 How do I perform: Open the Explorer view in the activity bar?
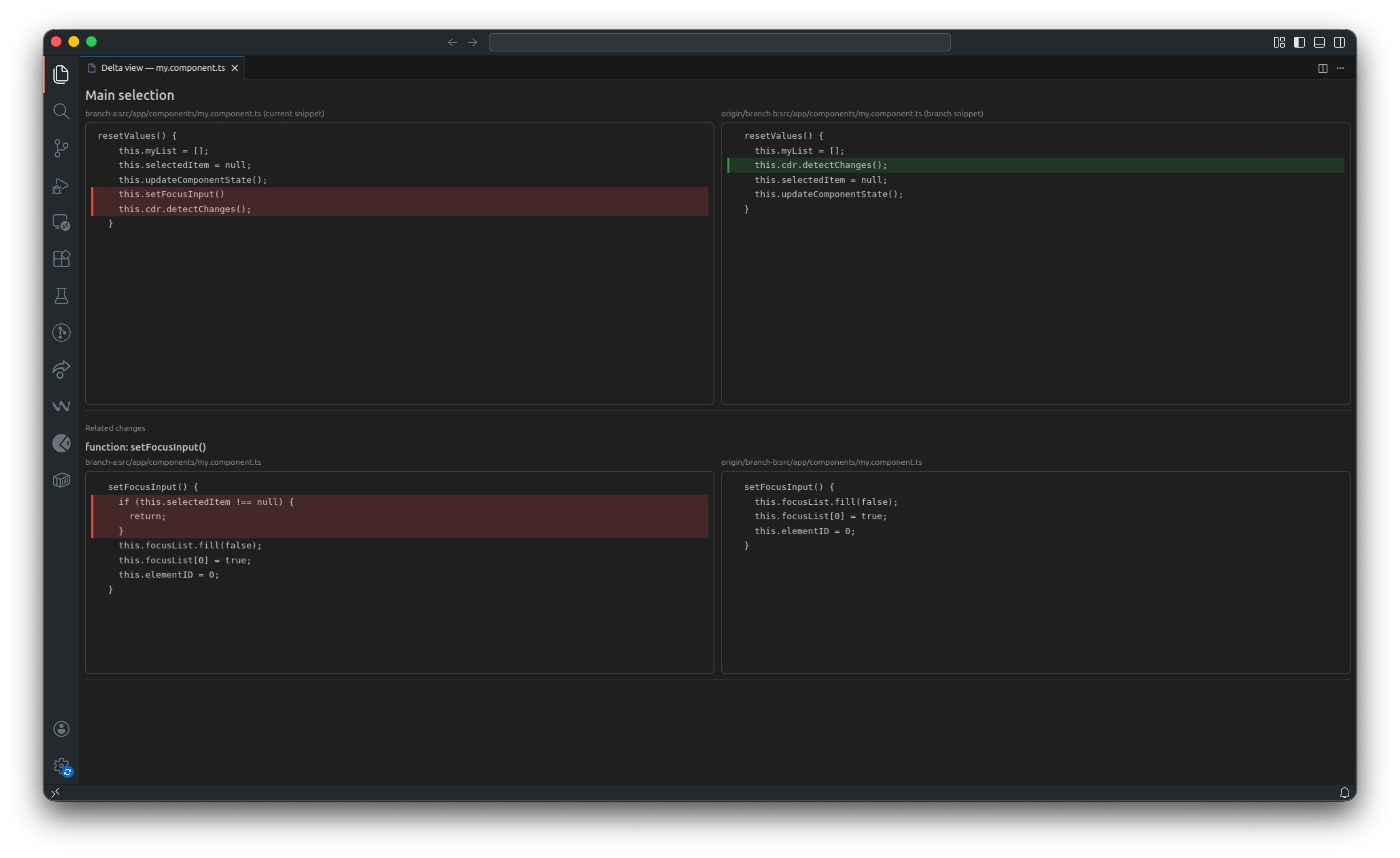(61, 75)
